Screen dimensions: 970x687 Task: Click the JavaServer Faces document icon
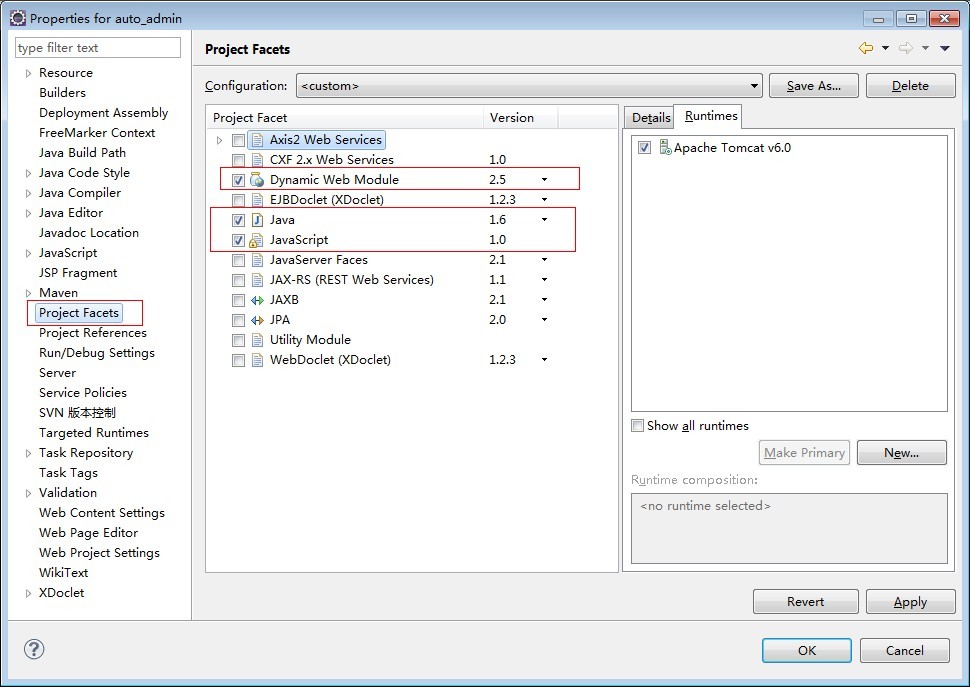pos(257,260)
